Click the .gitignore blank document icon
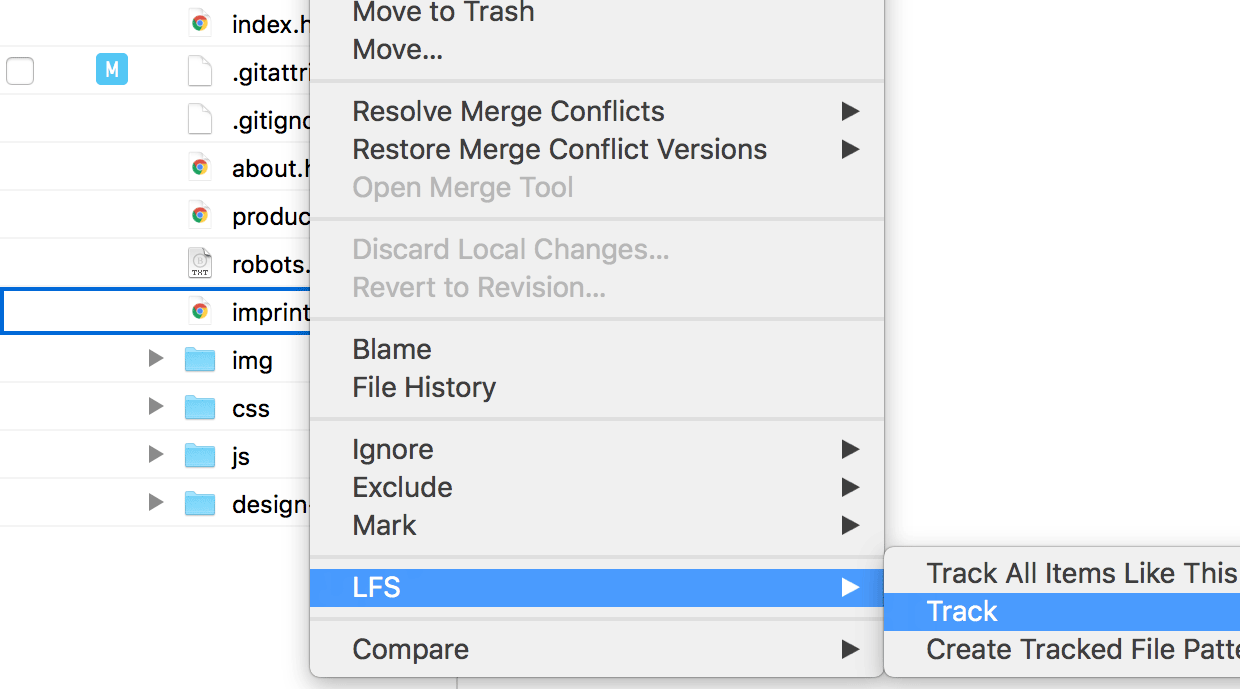Viewport: 1240px width, 689px height. [200, 119]
